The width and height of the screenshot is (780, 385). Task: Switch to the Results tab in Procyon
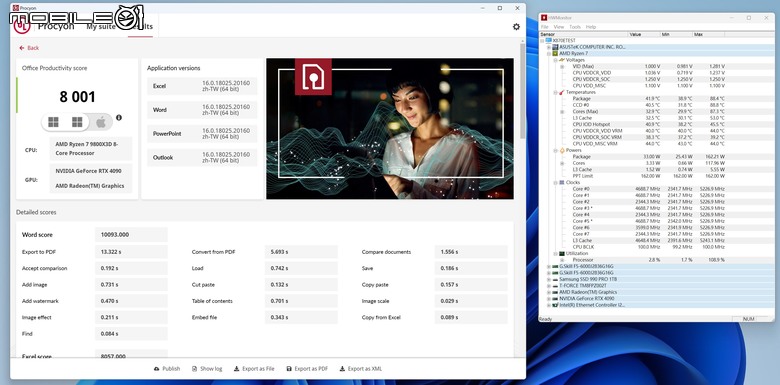(x=140, y=27)
